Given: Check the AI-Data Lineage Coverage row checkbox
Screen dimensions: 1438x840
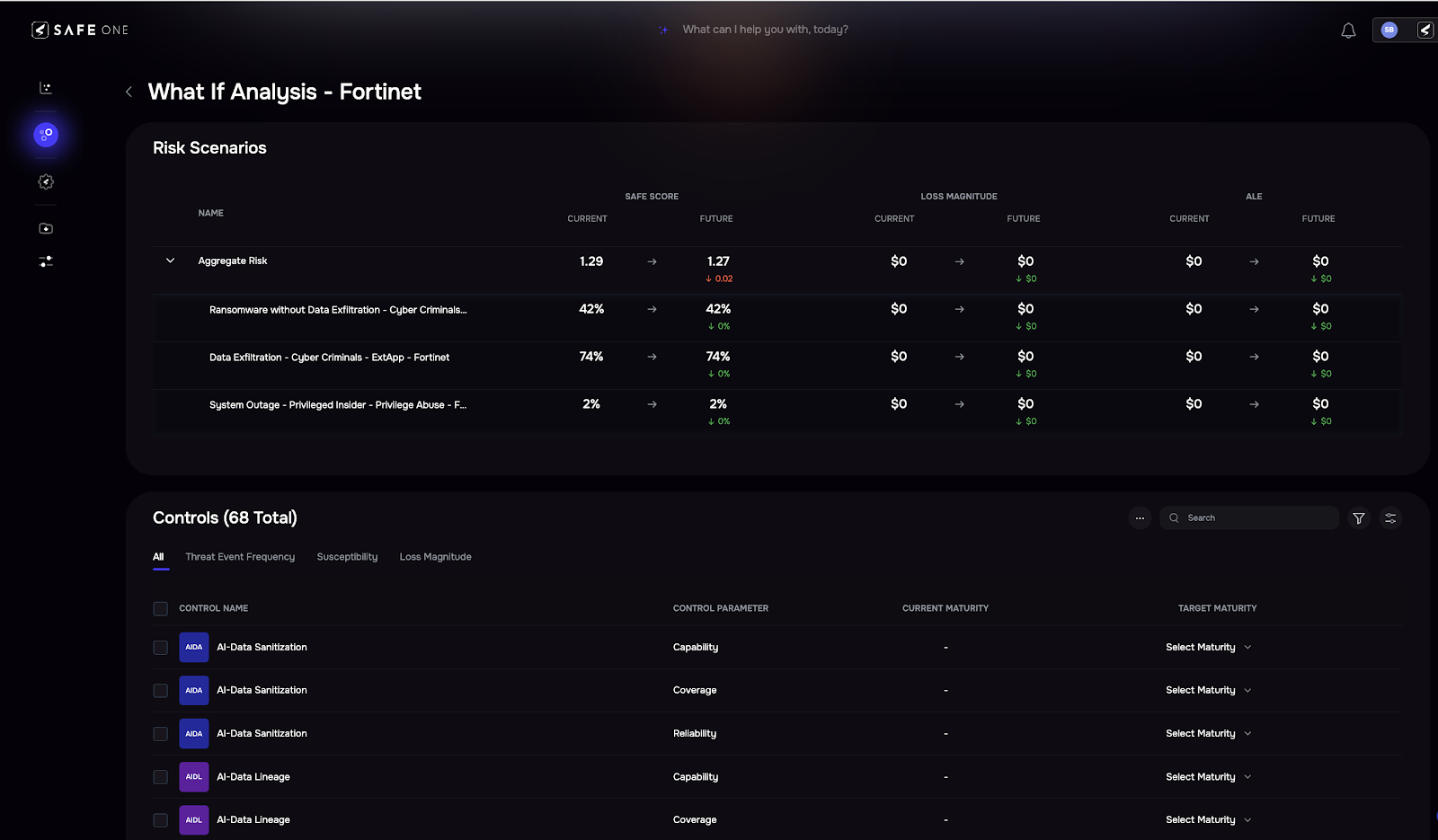Looking at the screenshot, I should pyautogui.click(x=160, y=820).
